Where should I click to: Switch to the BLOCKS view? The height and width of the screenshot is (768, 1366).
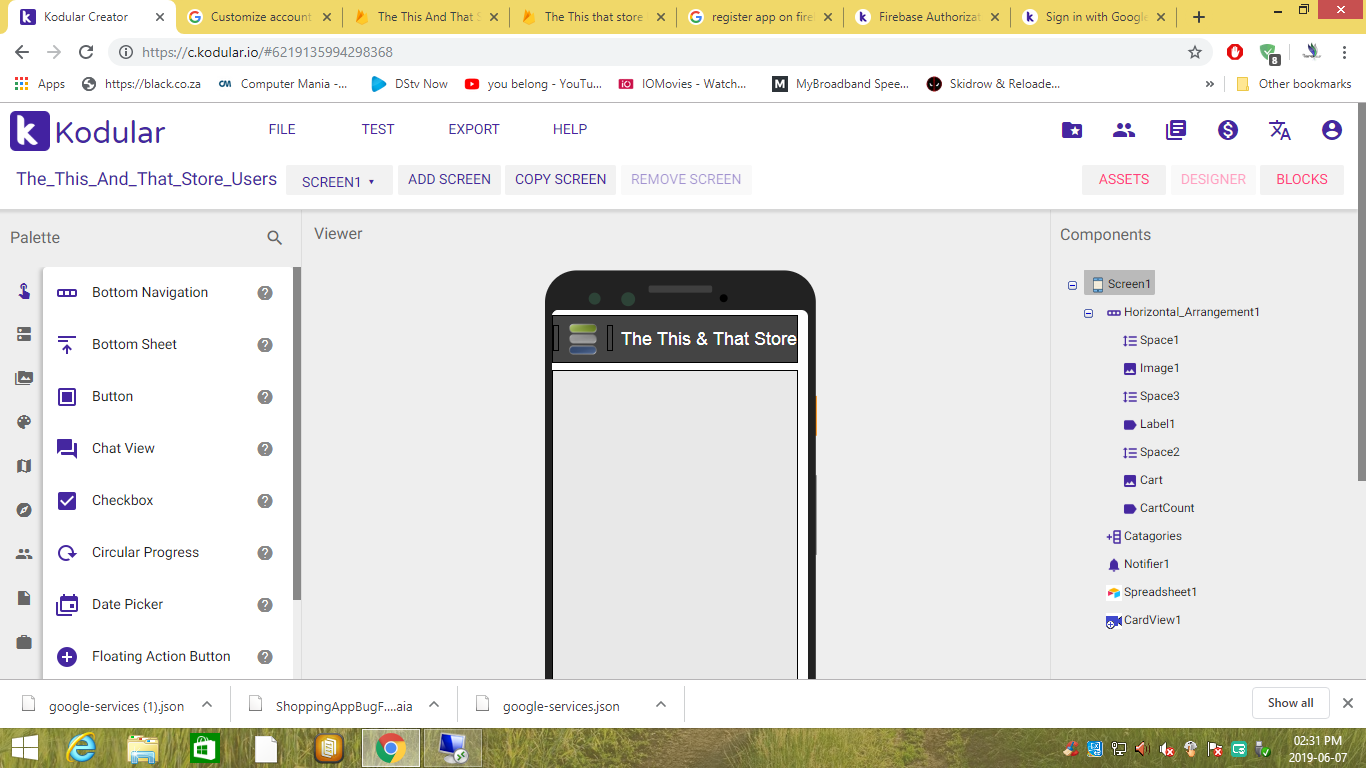coord(1301,180)
